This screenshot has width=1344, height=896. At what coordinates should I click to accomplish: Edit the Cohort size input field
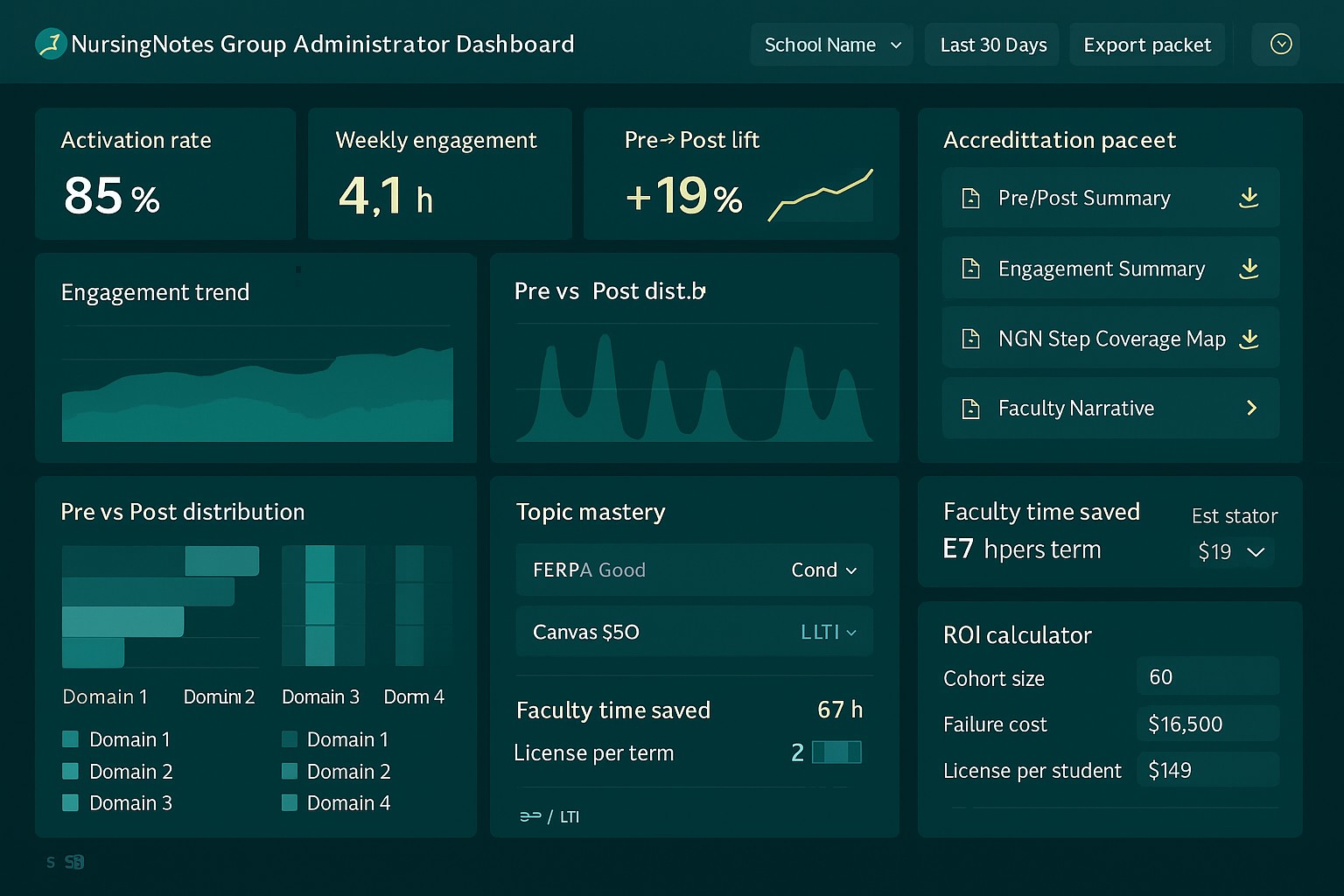[x=1207, y=675]
